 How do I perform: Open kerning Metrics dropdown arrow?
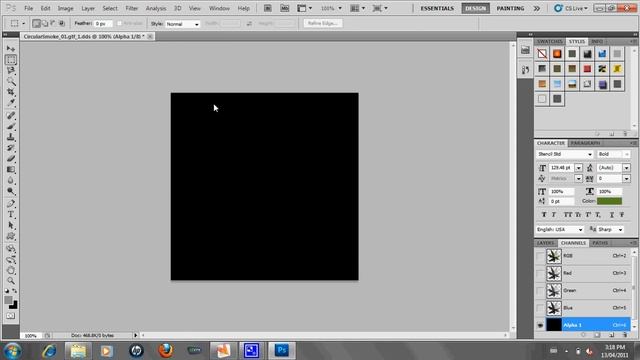point(579,178)
